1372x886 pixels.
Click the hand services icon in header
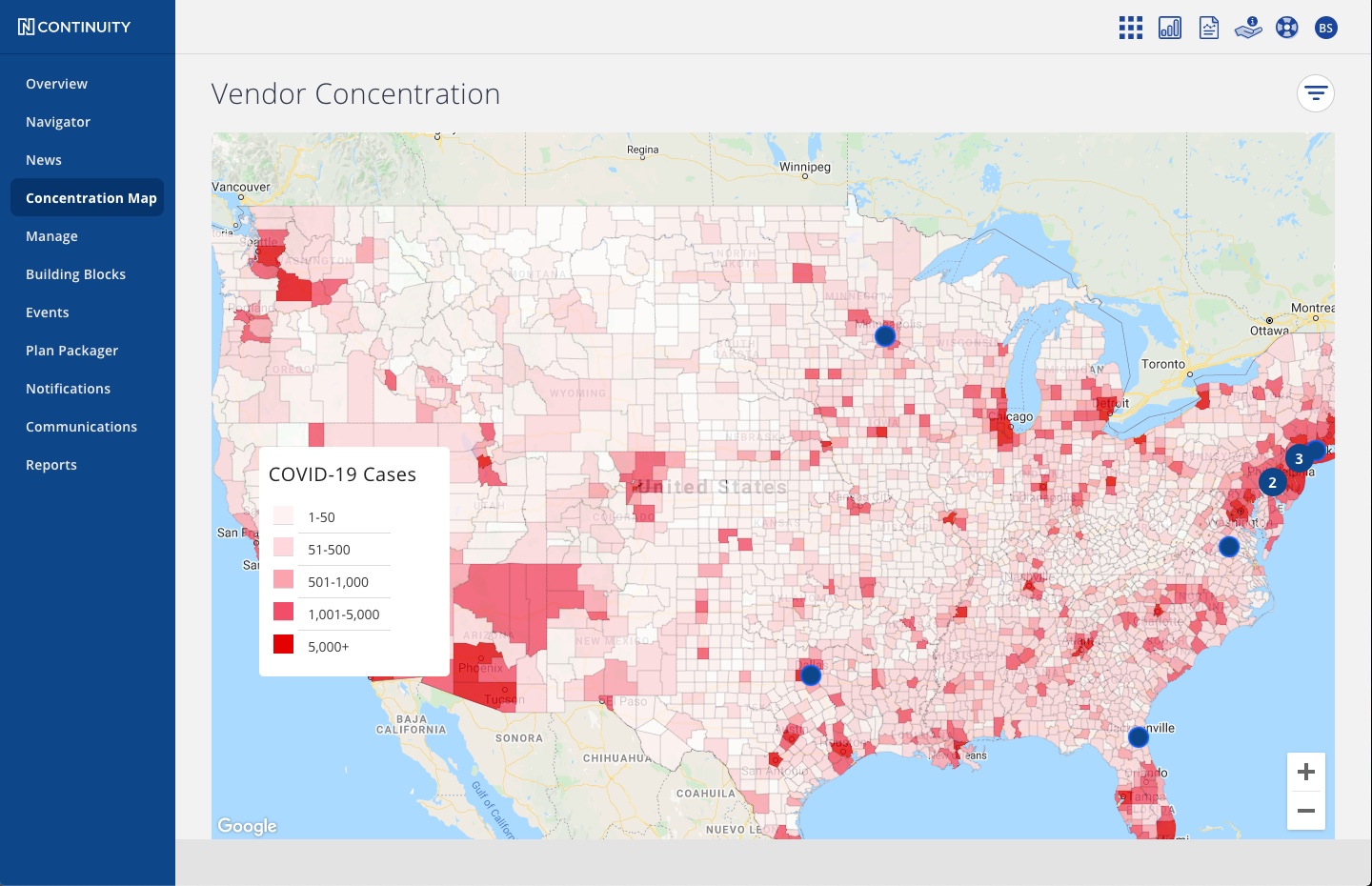point(1248,28)
